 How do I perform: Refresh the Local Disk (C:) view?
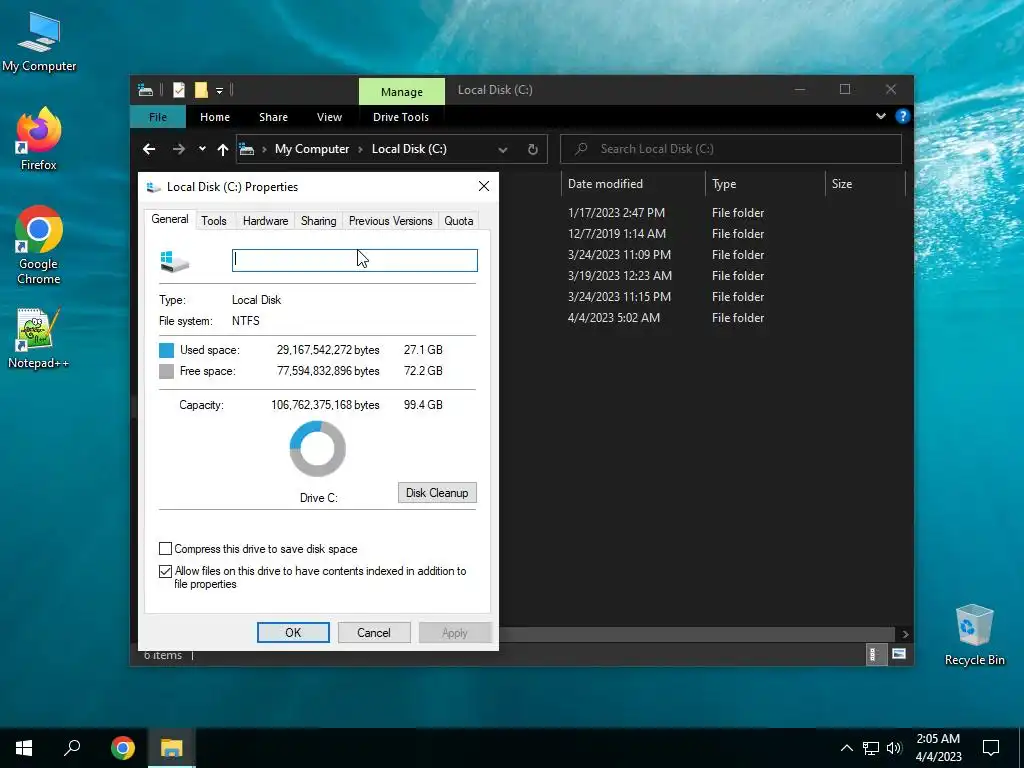[533, 150]
